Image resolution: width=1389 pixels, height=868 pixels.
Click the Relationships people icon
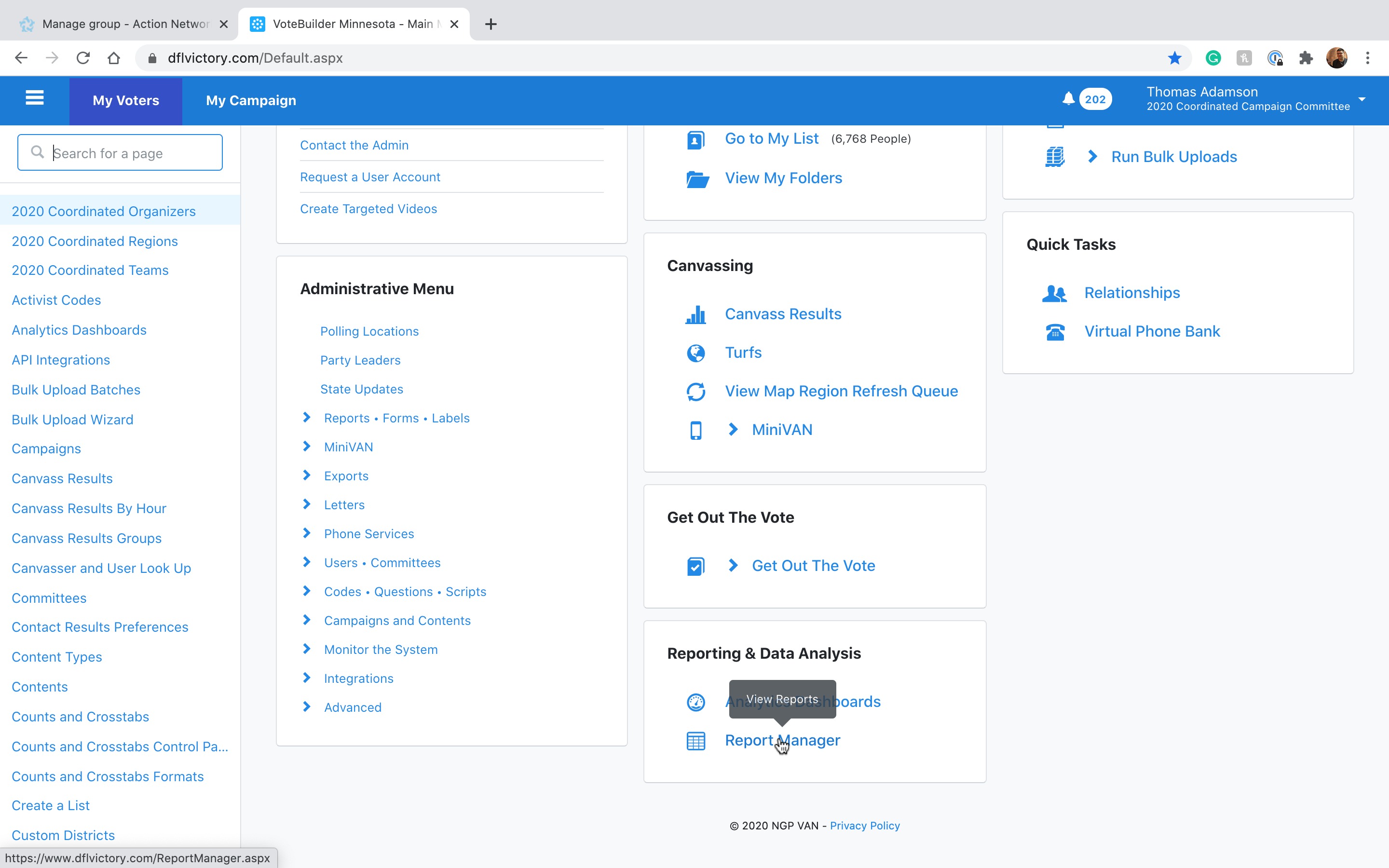(1054, 293)
